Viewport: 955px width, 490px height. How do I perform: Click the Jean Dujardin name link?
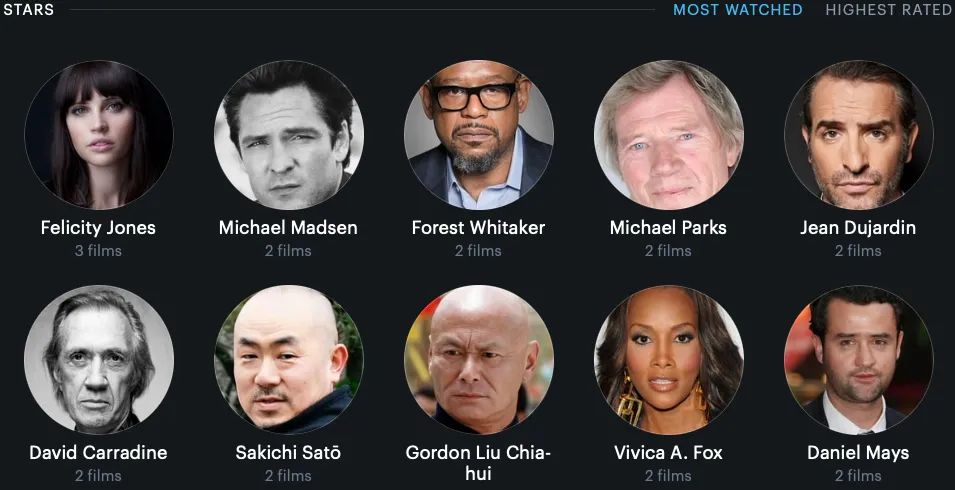pos(859,228)
